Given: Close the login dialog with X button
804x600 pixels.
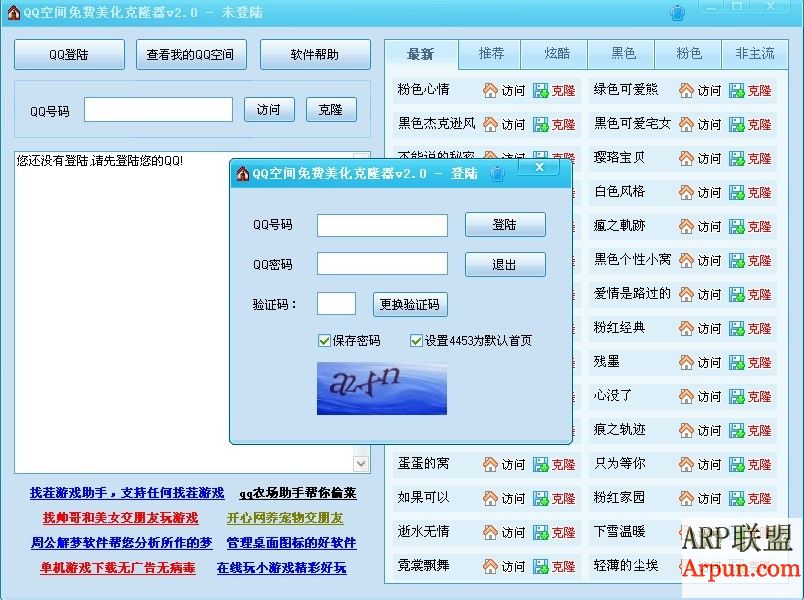Looking at the screenshot, I should [x=539, y=167].
